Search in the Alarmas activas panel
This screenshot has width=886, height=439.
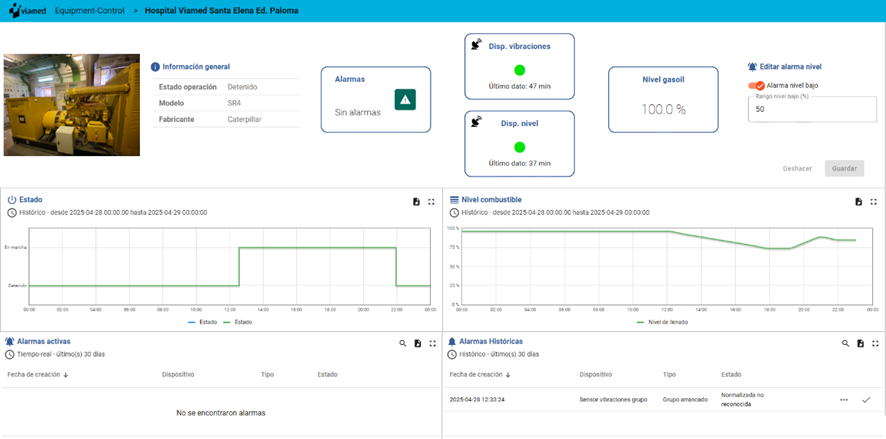pos(403,343)
